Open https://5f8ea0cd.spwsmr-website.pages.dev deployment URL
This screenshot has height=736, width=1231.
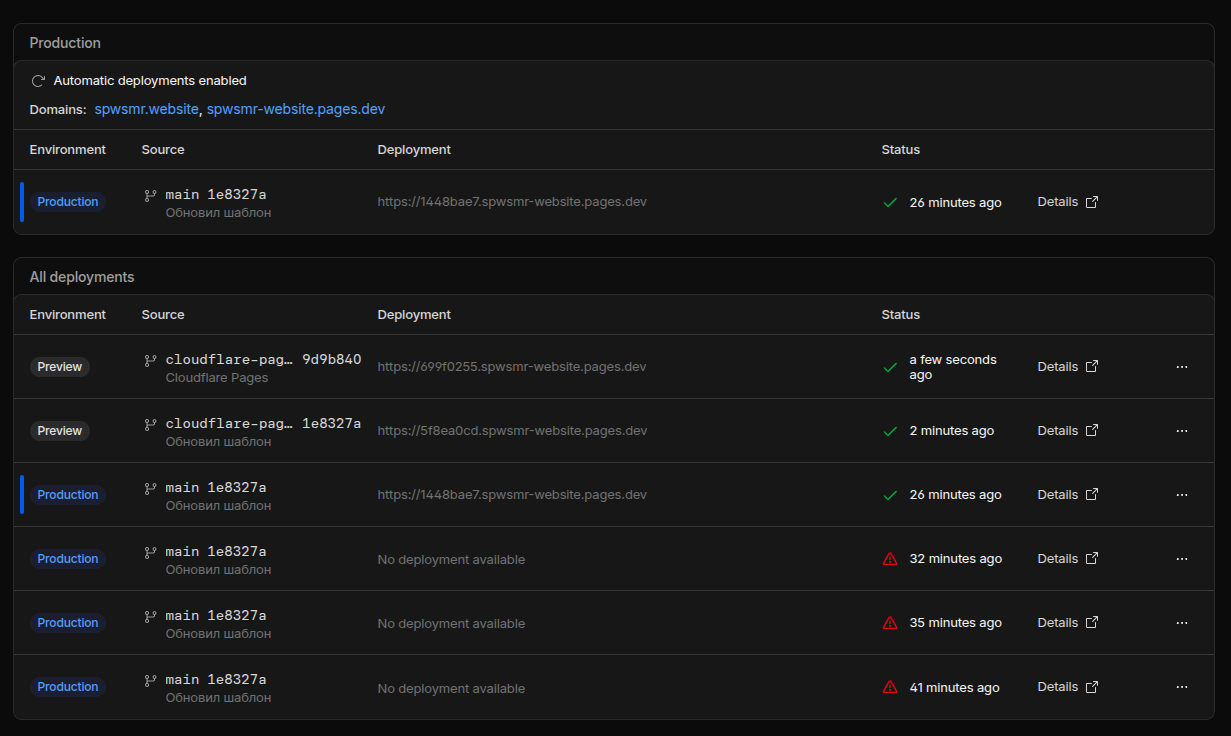512,431
